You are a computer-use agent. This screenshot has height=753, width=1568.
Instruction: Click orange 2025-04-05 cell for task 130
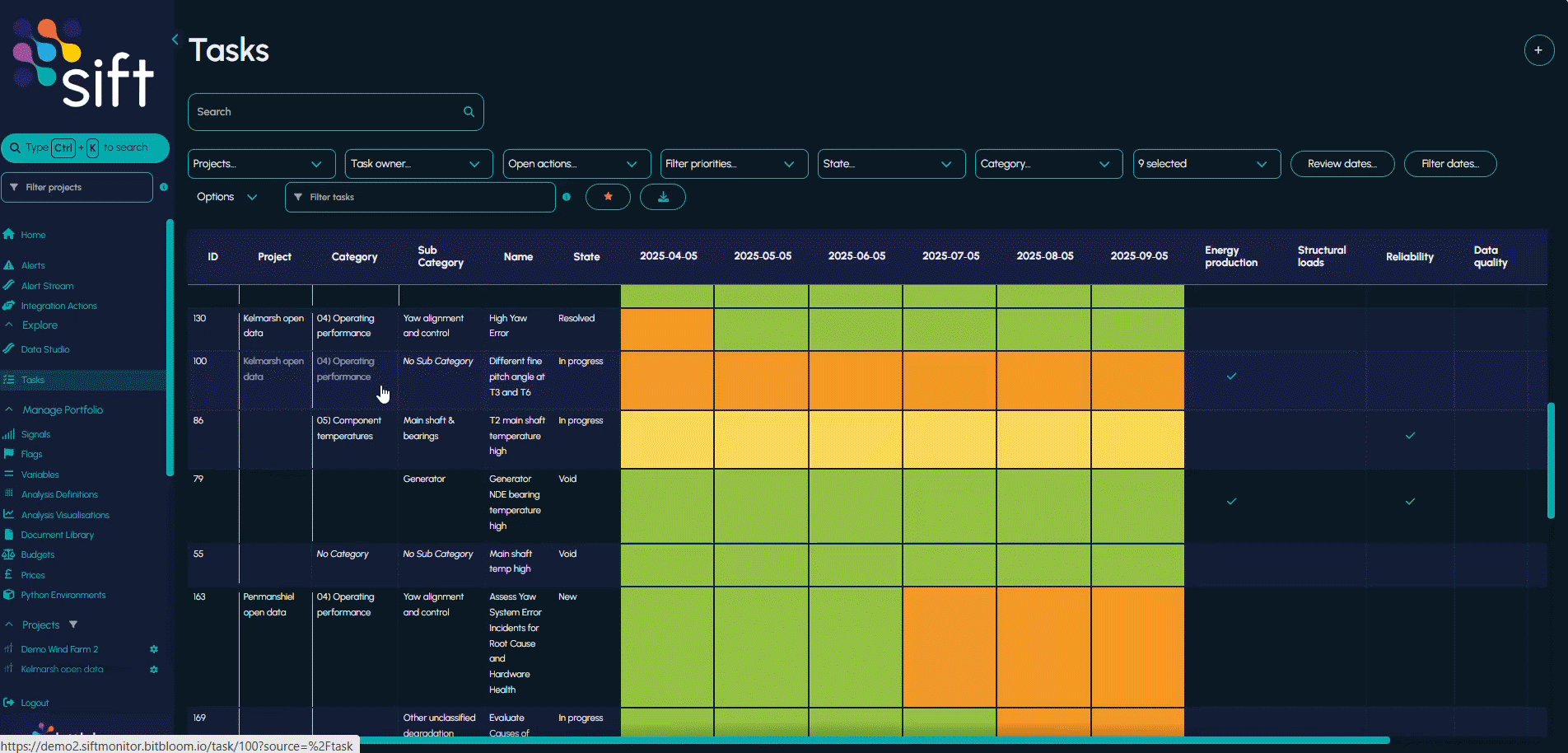click(667, 329)
